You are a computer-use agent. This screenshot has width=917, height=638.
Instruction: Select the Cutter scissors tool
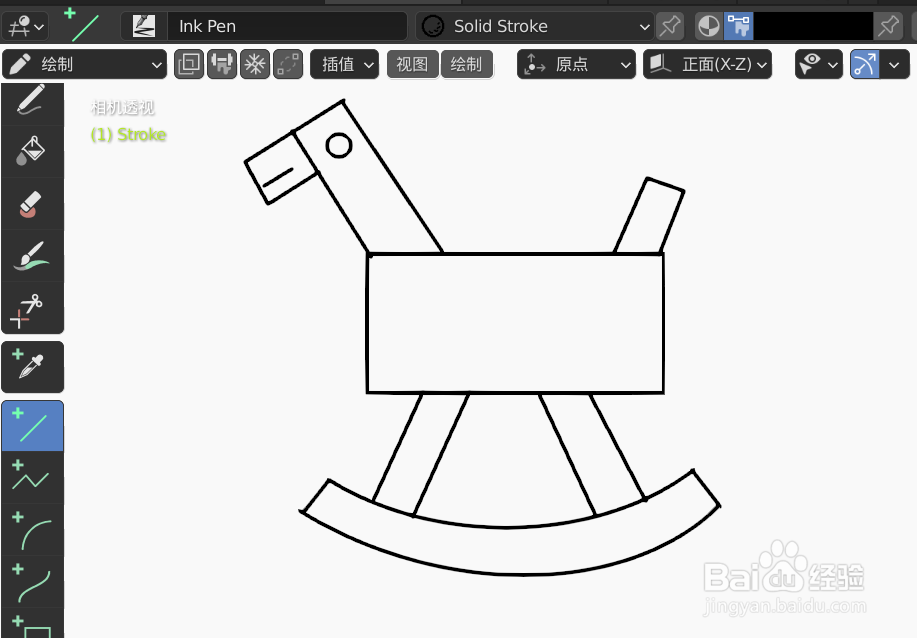tap(32, 310)
